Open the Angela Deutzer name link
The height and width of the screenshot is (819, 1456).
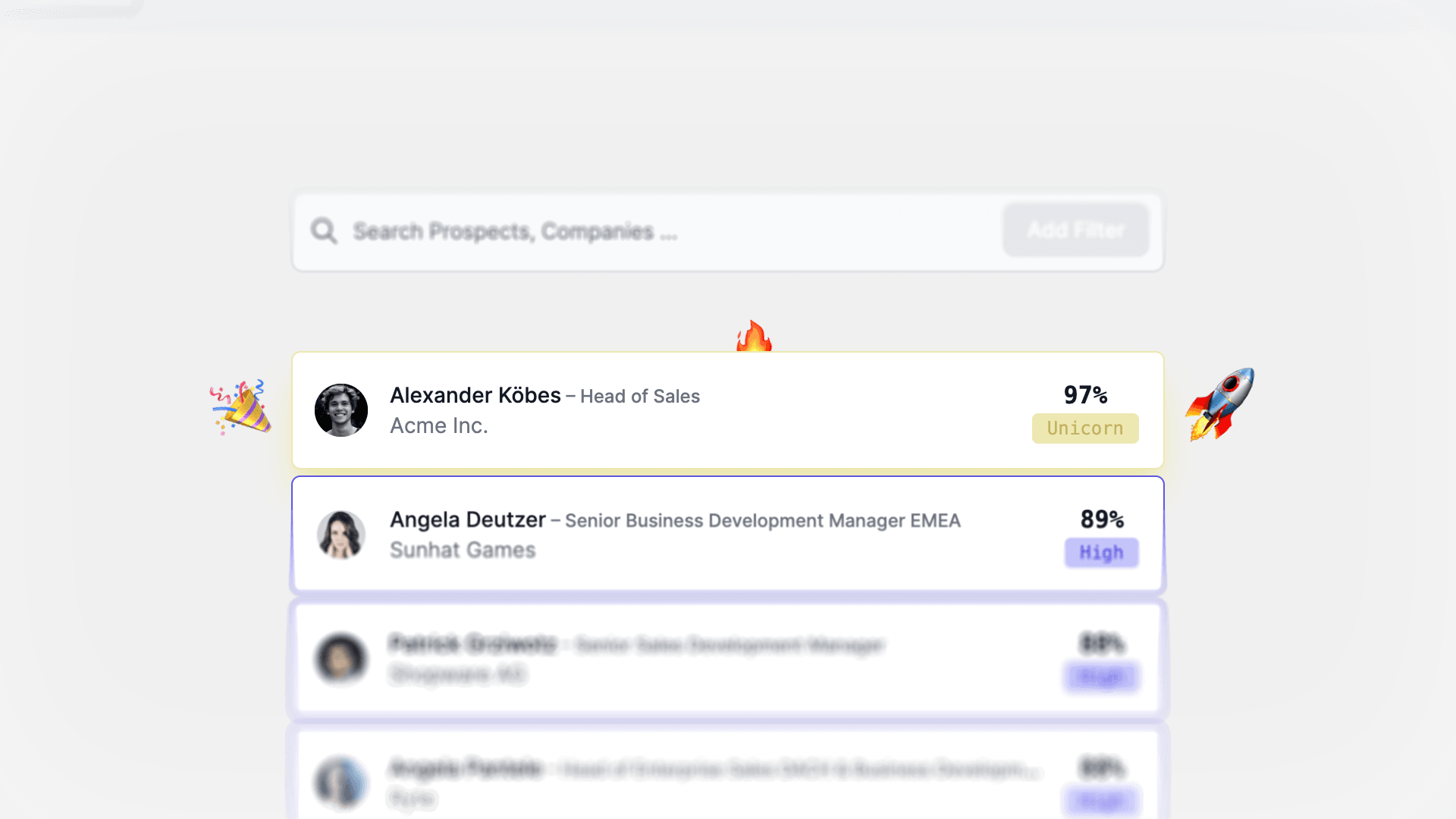tap(468, 519)
